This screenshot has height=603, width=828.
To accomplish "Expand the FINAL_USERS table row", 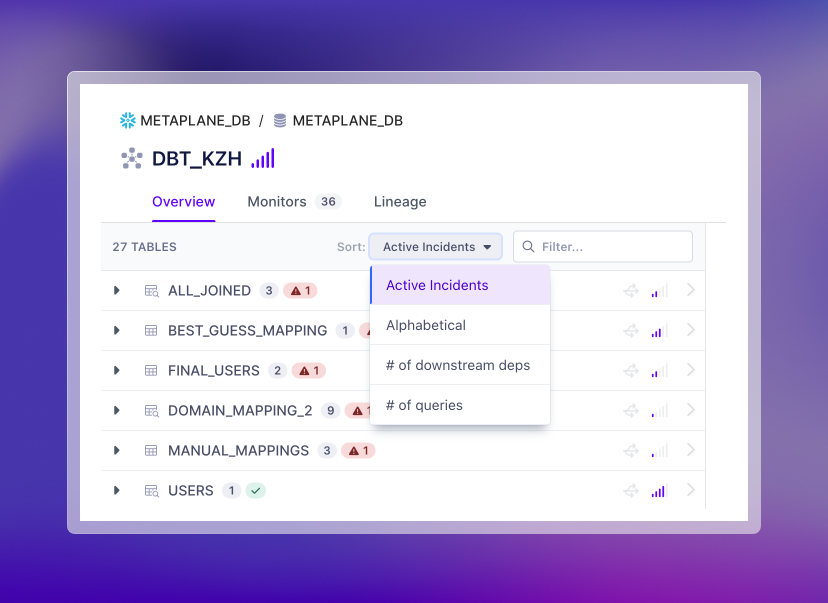I will [117, 371].
